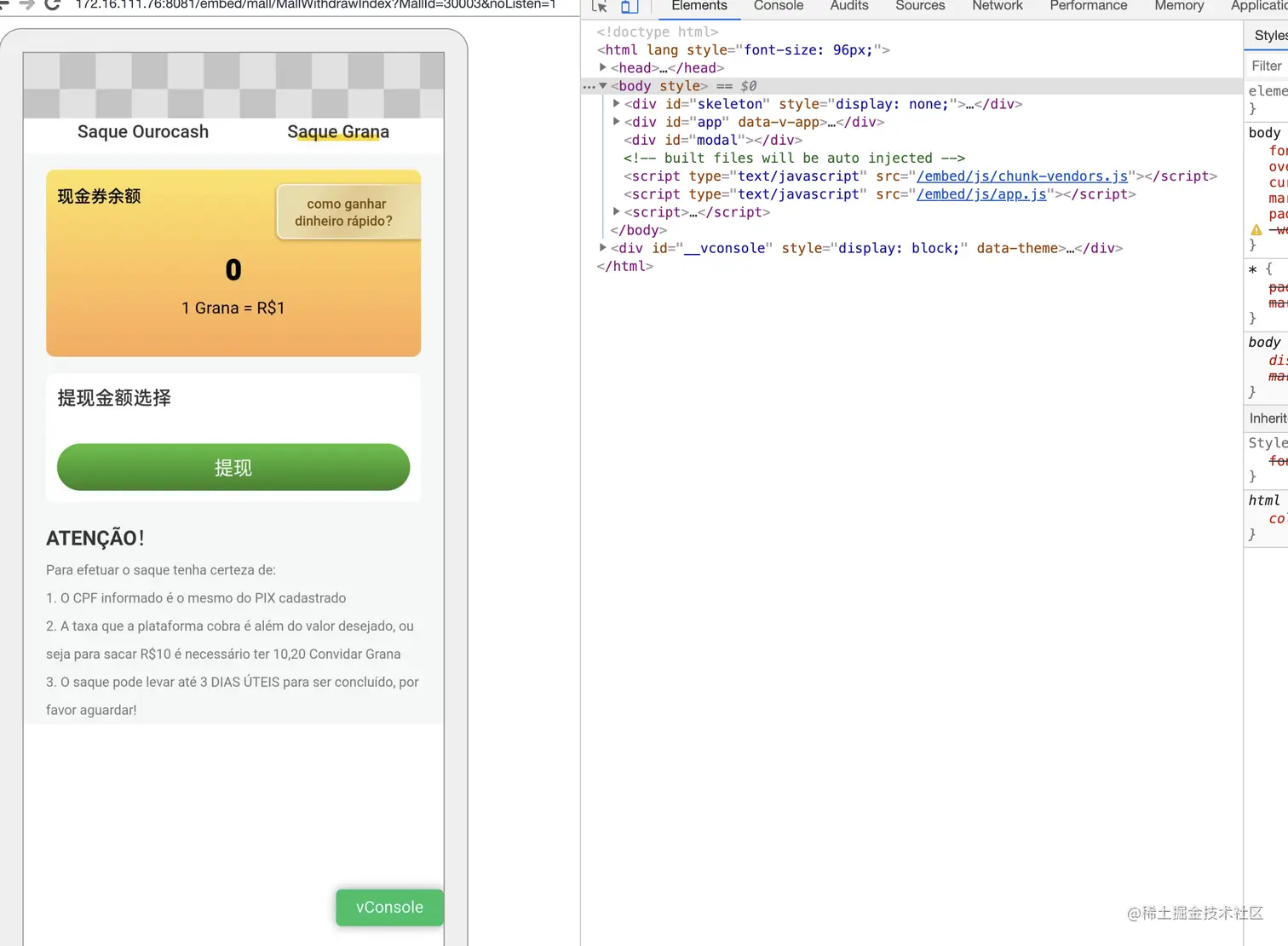The height and width of the screenshot is (946, 1288).
Task: Switch to the Elements tab
Action: click(699, 6)
